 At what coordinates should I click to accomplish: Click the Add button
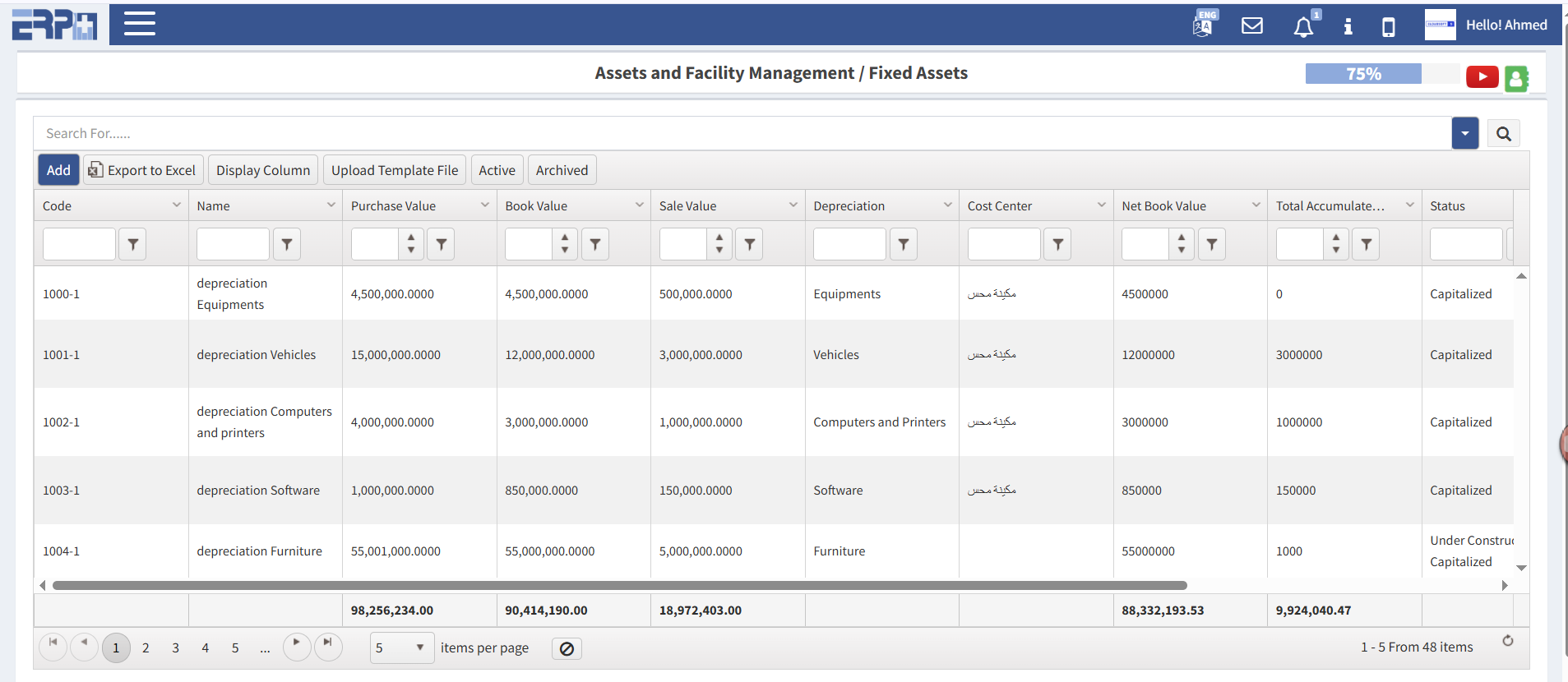coord(58,170)
